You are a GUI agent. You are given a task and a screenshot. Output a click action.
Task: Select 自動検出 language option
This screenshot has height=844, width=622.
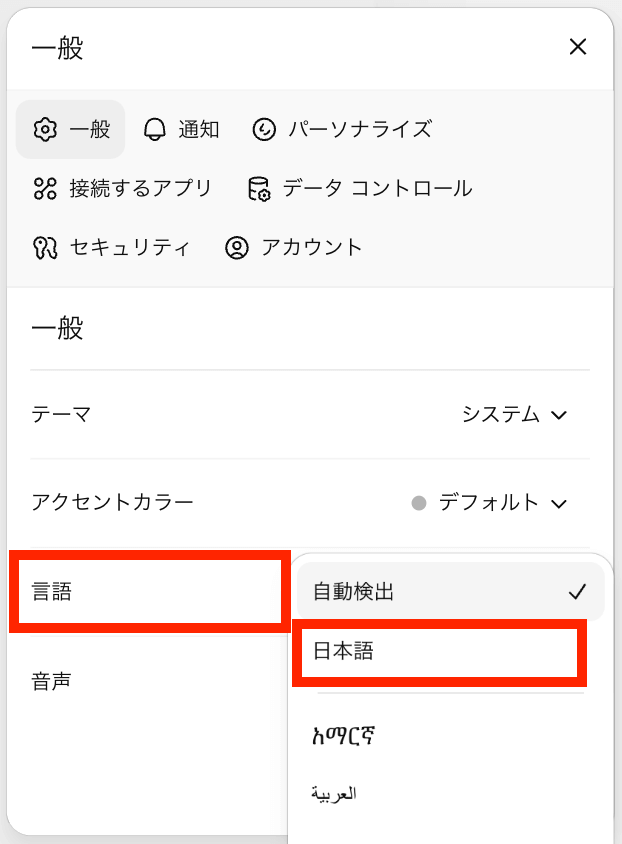[x=354, y=592]
